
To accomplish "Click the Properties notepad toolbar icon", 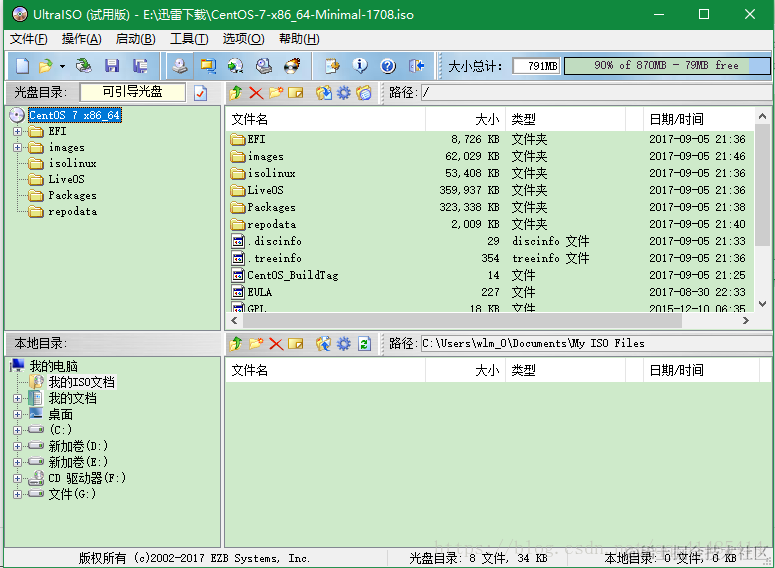I will click(x=332, y=66).
